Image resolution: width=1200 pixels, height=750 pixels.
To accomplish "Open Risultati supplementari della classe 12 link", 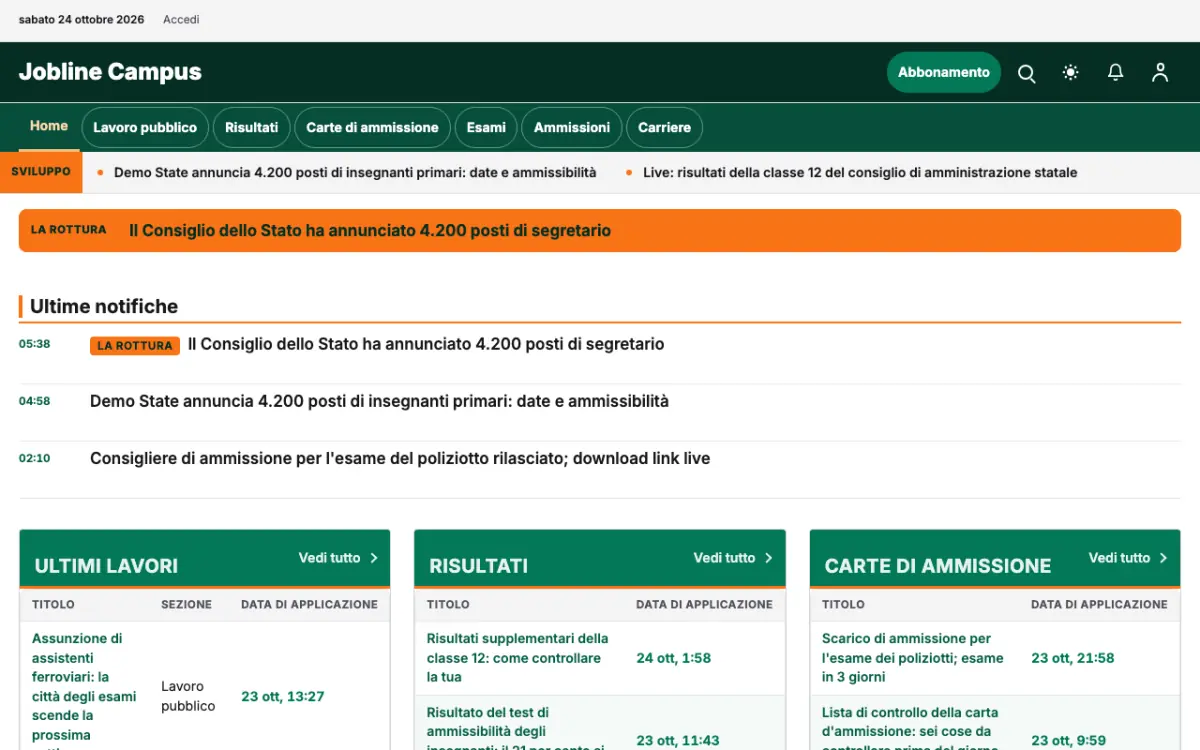I will coord(518,658).
